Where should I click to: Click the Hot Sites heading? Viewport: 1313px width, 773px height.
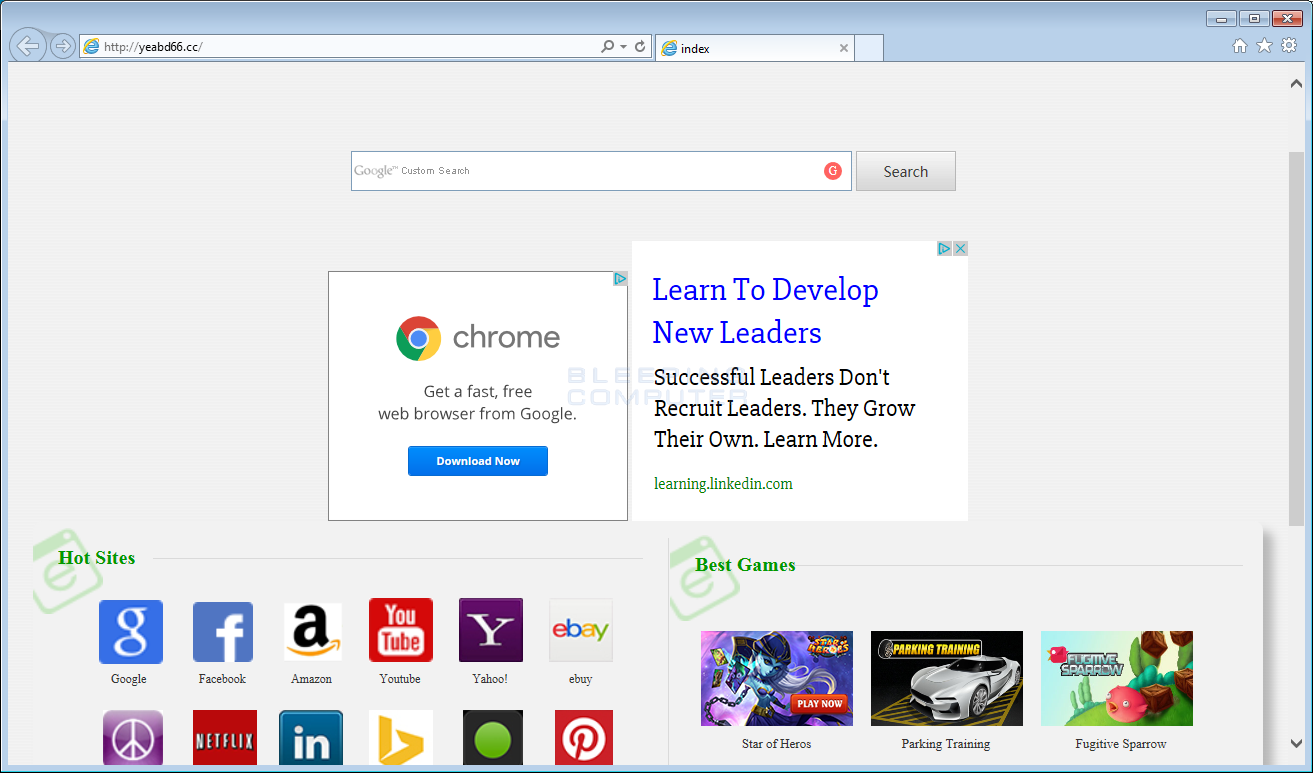(97, 558)
